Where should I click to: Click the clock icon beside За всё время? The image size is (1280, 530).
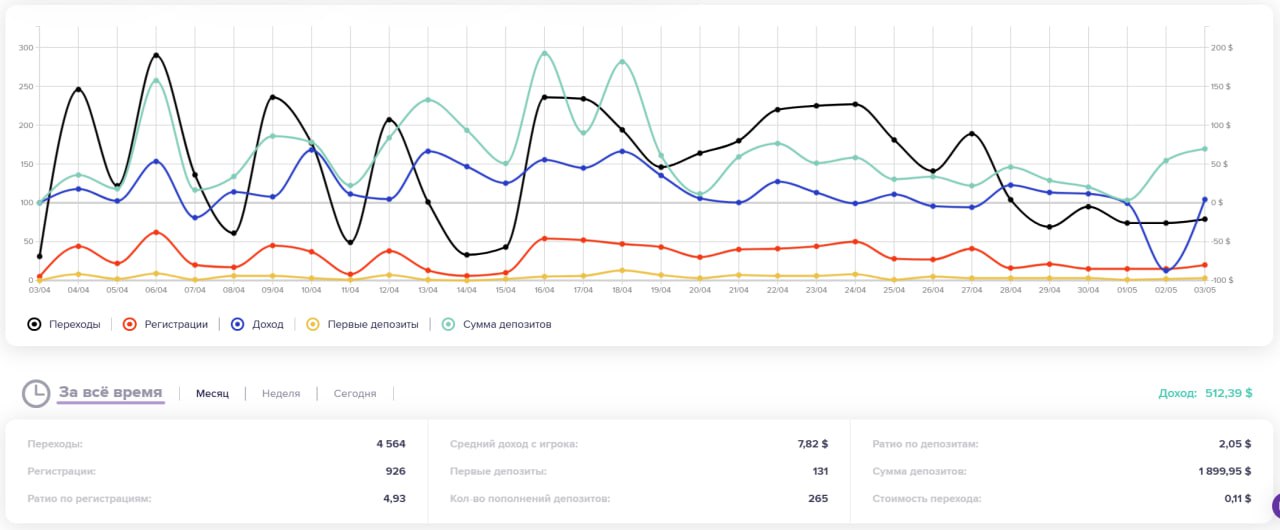pyautogui.click(x=36, y=394)
